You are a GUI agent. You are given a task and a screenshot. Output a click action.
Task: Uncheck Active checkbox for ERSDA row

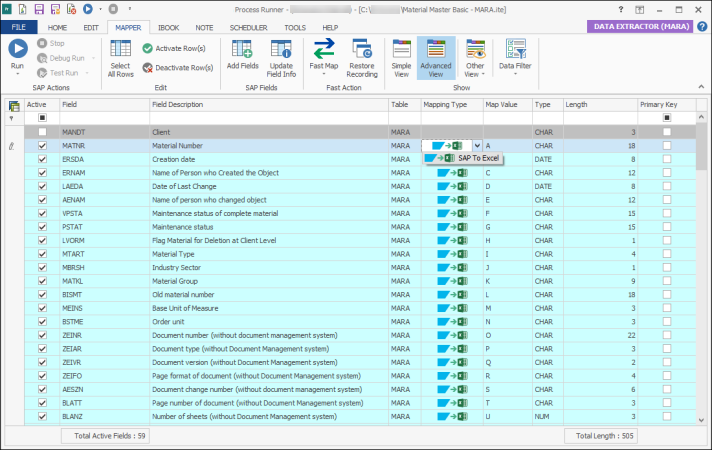(42, 159)
